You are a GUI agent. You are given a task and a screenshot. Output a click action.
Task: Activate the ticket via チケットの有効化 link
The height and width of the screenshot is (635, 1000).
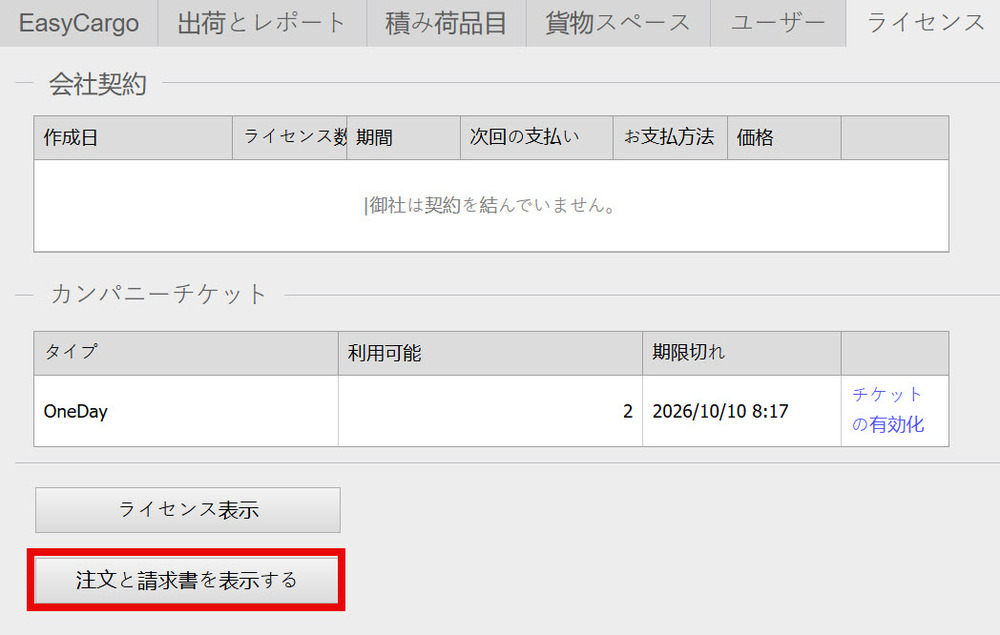point(888,410)
